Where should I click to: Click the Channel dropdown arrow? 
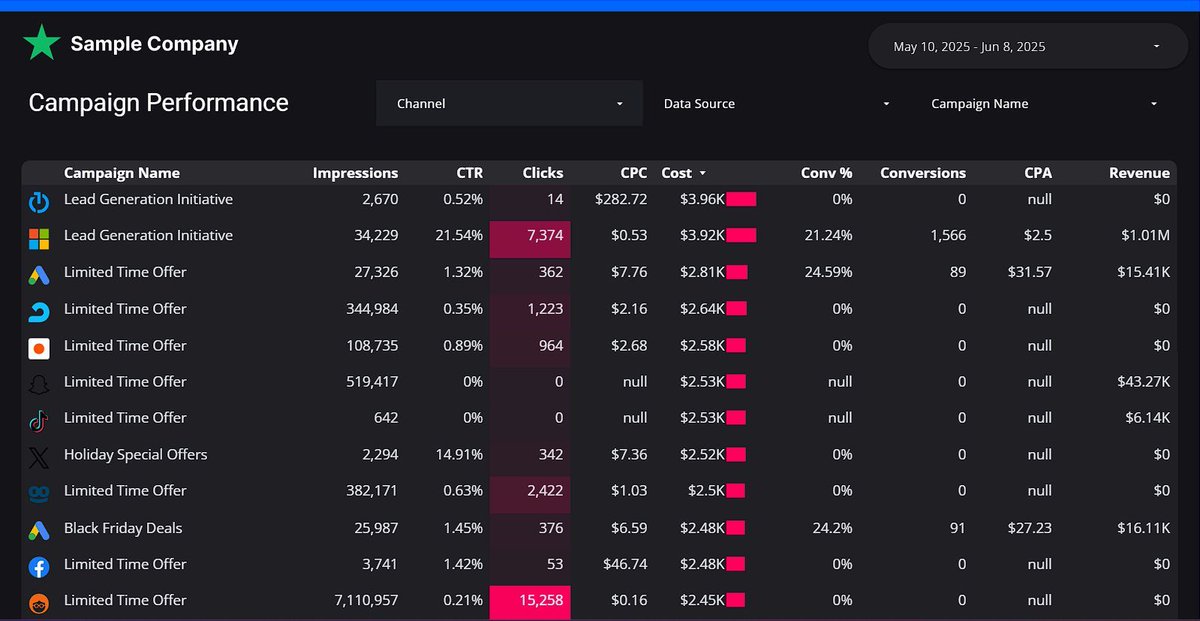(619, 104)
